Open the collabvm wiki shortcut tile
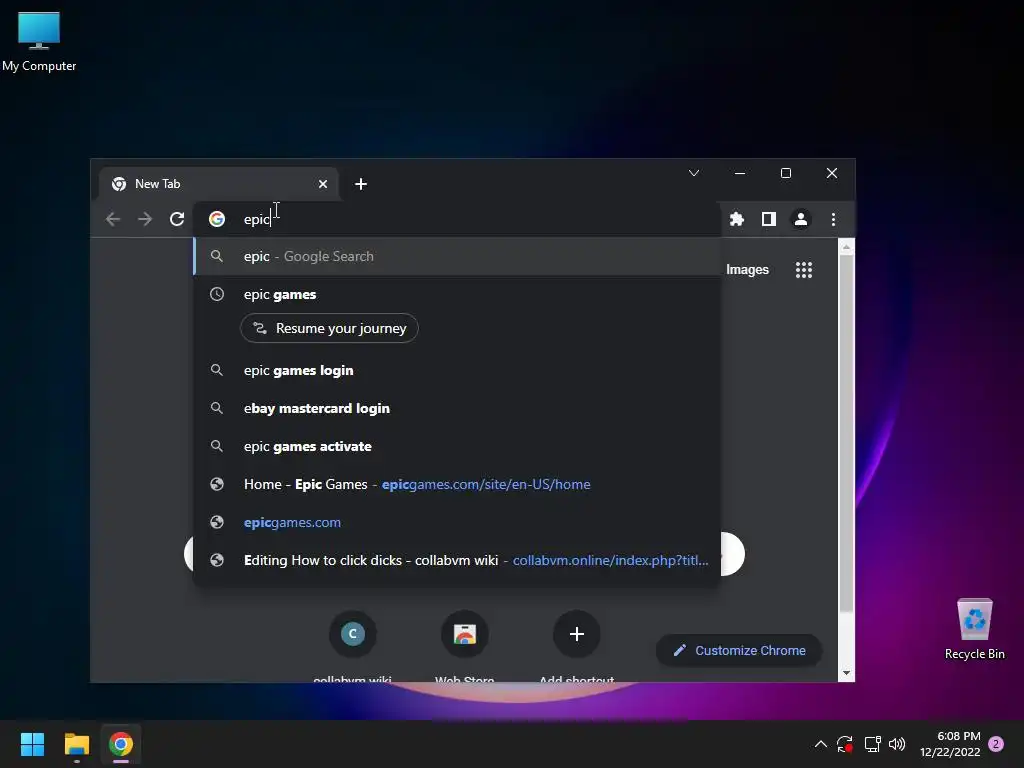 coord(353,647)
